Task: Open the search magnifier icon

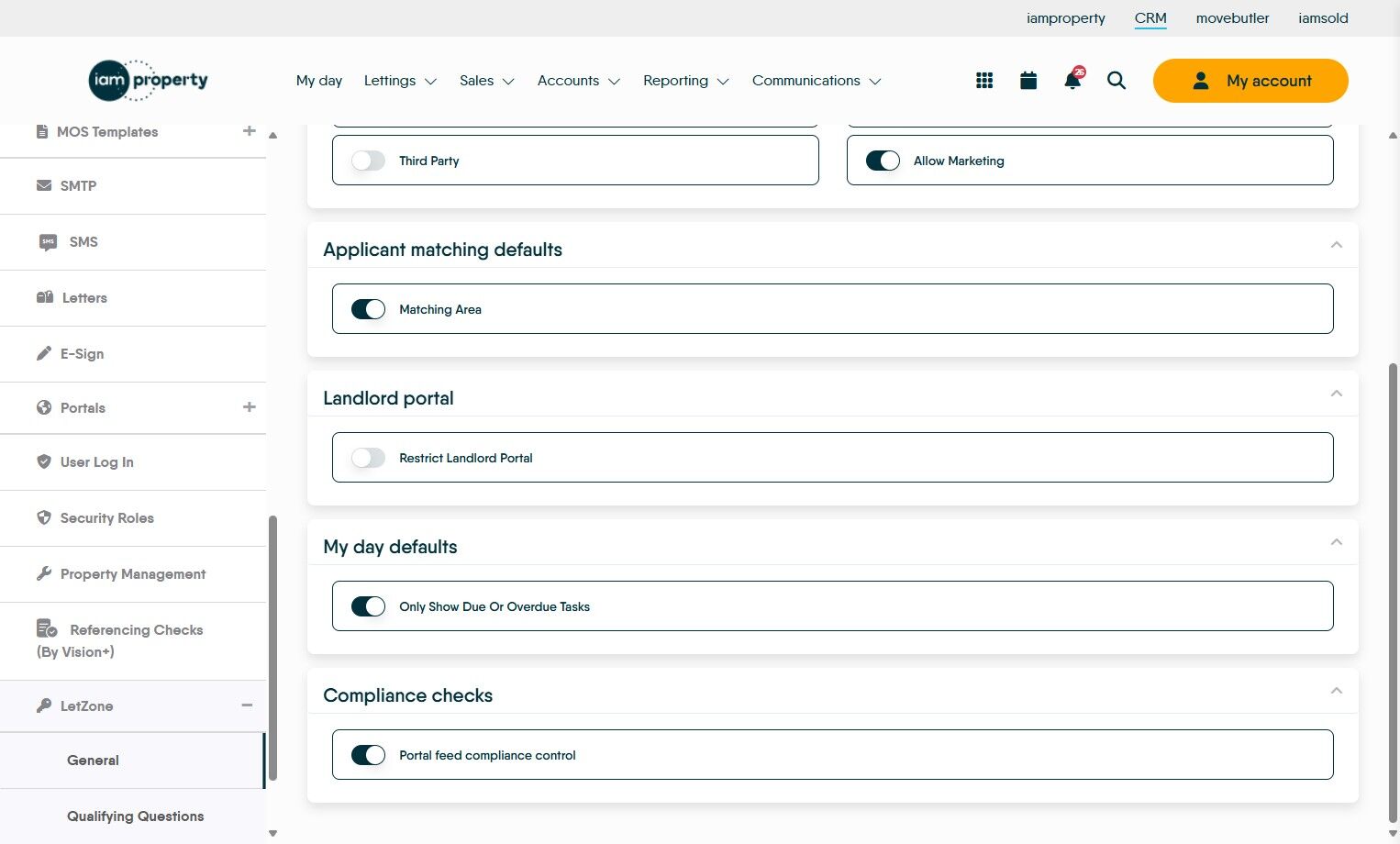Action: point(1116,81)
